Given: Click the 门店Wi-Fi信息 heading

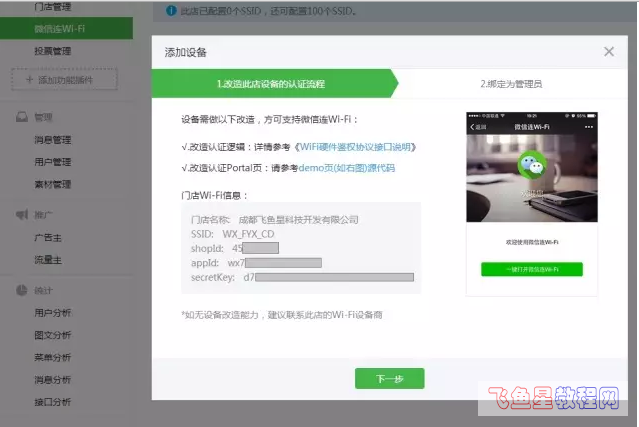Looking at the screenshot, I should click(214, 196).
